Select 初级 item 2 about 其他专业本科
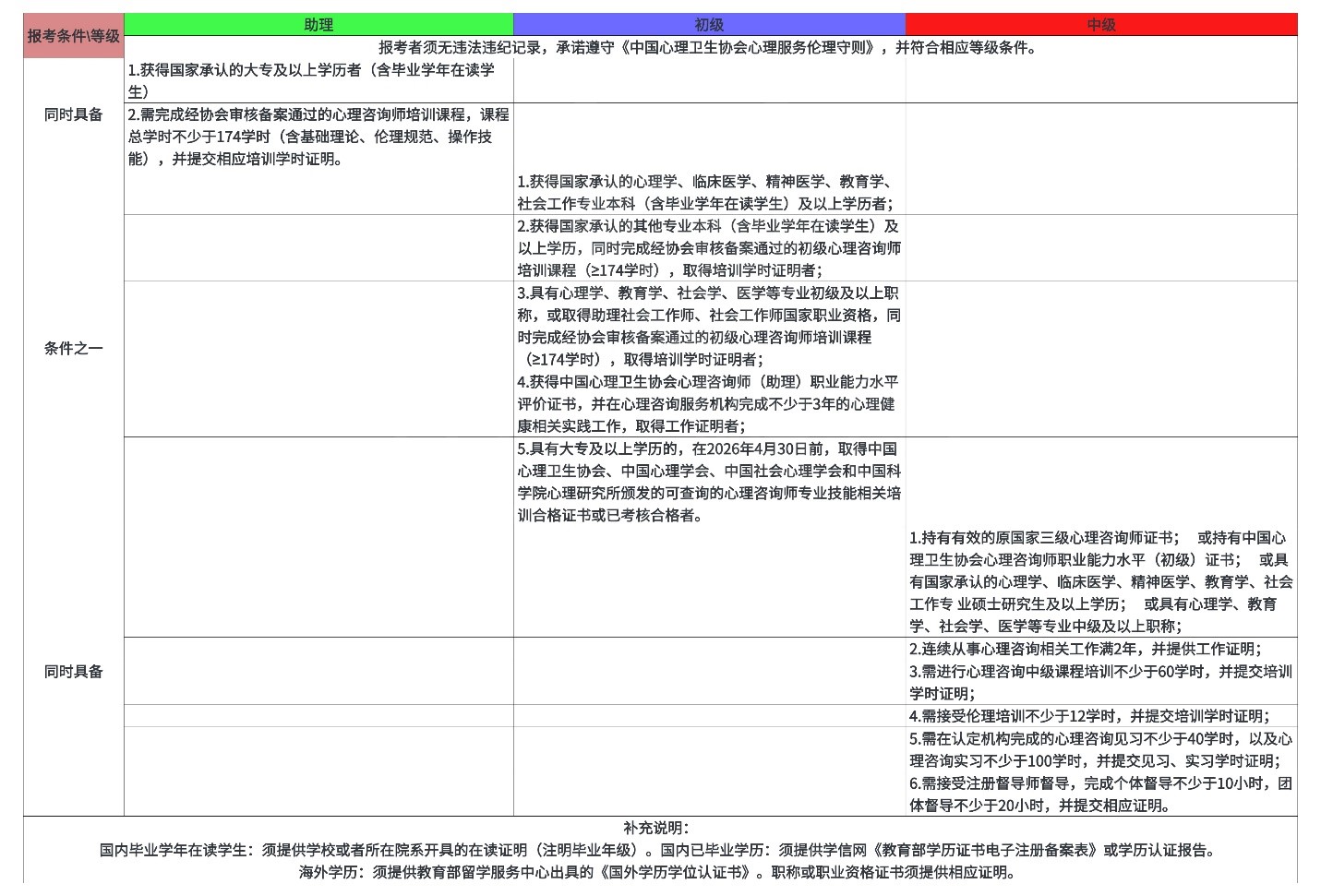Image resolution: width=1321 pixels, height=896 pixels. click(709, 248)
